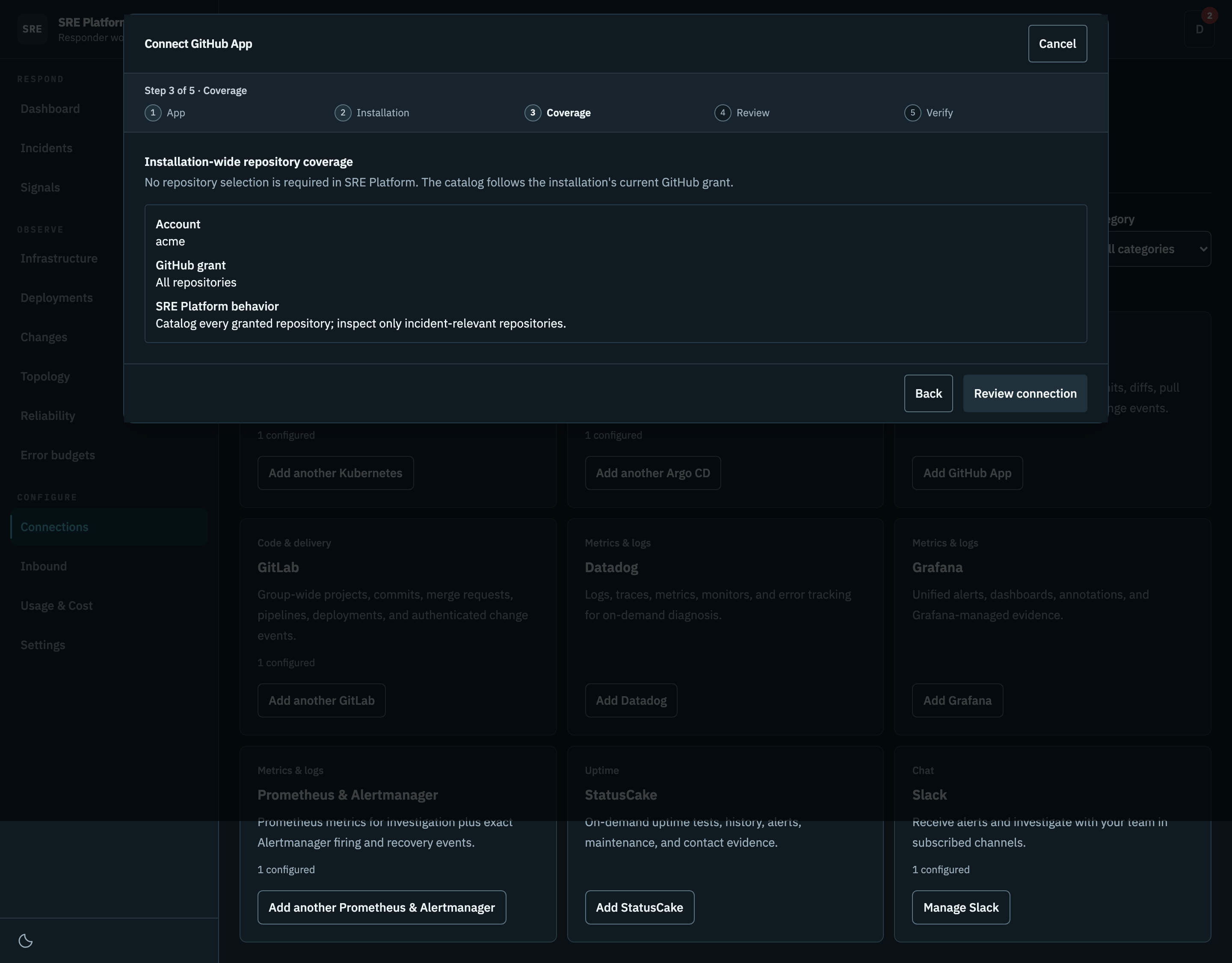
Task: Select step 2 Installation in wizard
Action: 372,113
